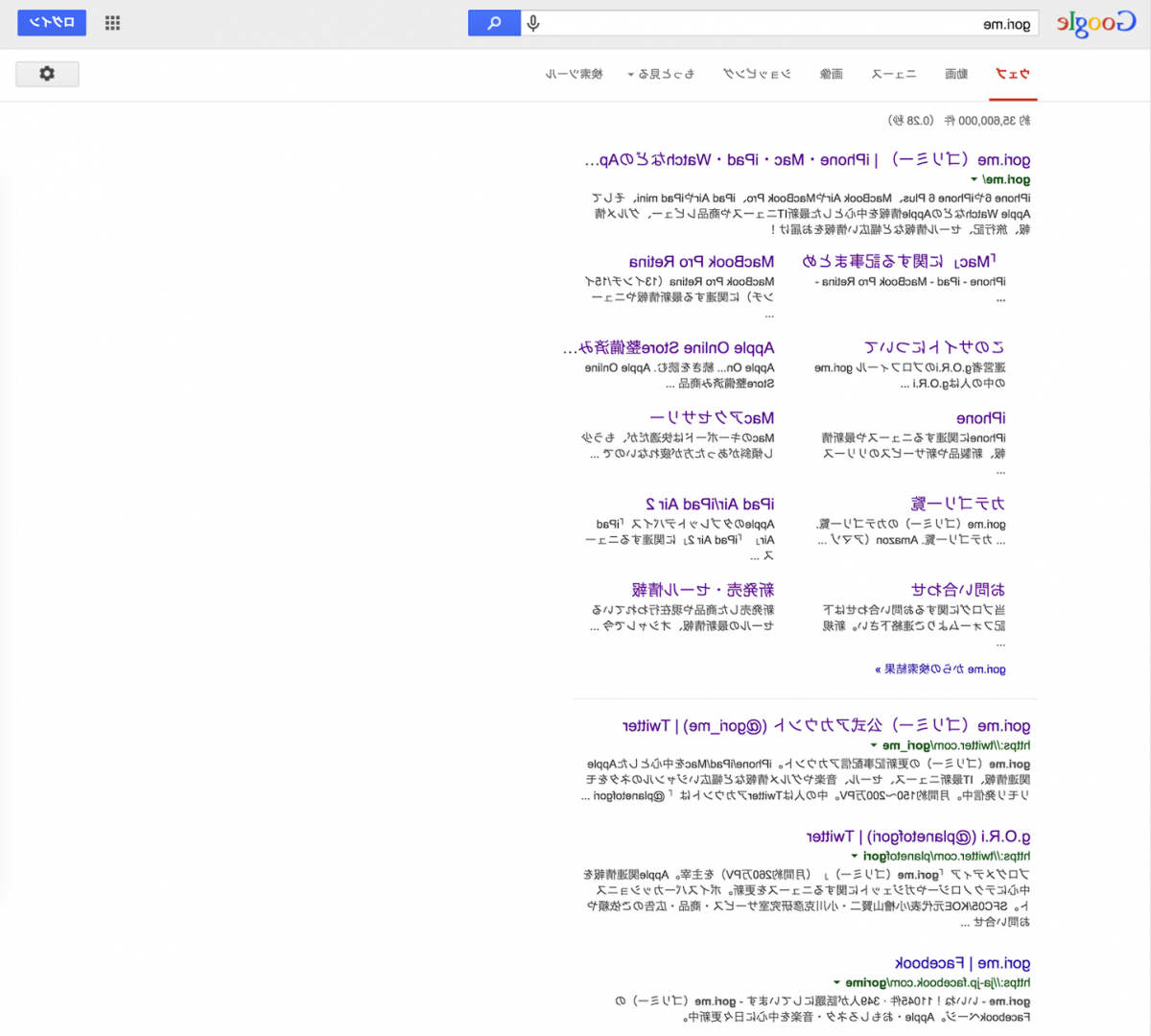Open the ショッピング tab
Screen dimensions: 1151x1036
[758, 74]
